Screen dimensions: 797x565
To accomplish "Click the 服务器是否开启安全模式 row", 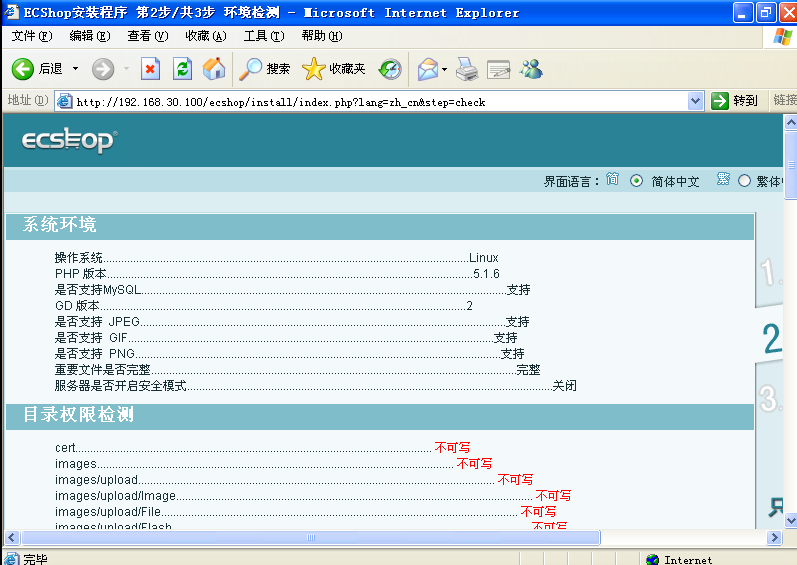I will [316, 386].
